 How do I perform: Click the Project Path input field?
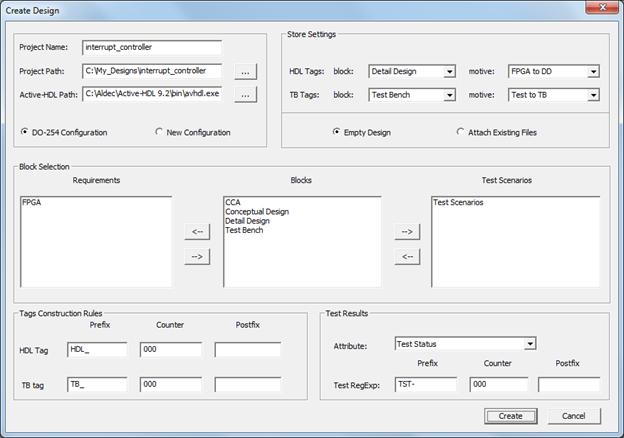pos(152,71)
